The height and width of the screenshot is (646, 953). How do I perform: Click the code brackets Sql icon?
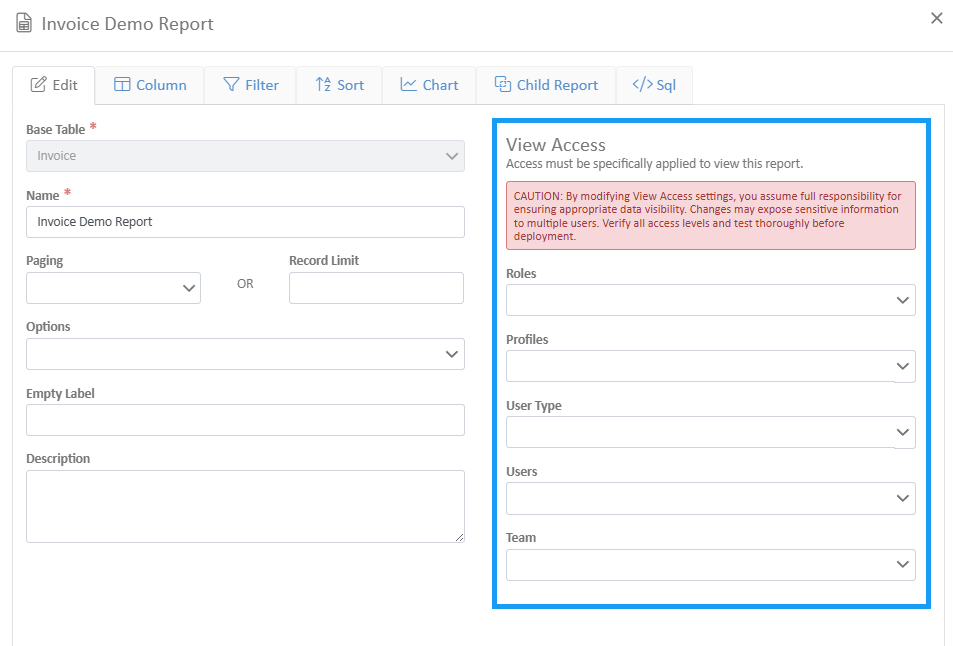[x=641, y=85]
